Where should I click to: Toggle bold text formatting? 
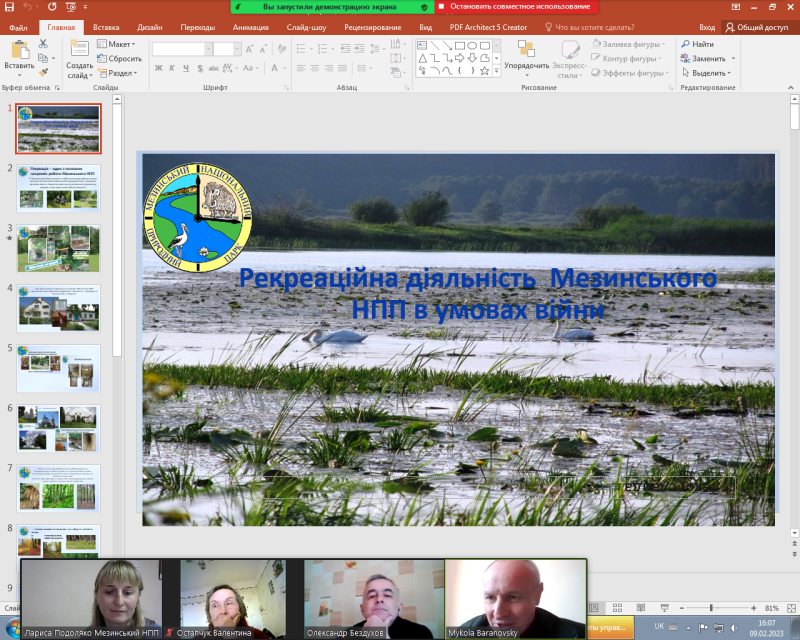tap(159, 68)
